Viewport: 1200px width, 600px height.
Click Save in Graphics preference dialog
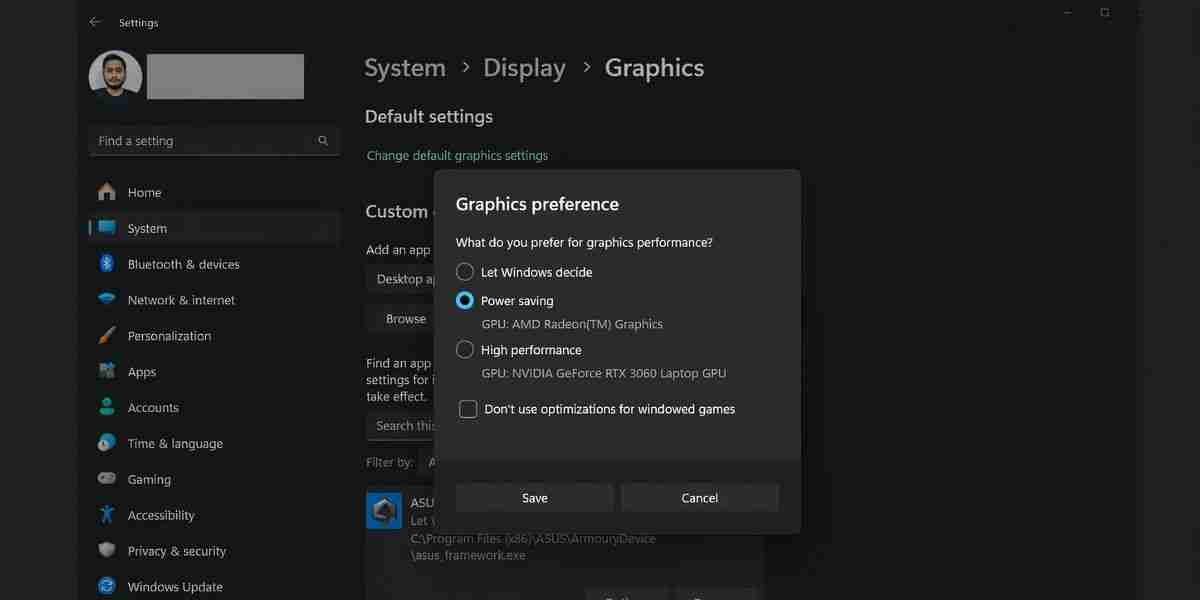tap(534, 498)
